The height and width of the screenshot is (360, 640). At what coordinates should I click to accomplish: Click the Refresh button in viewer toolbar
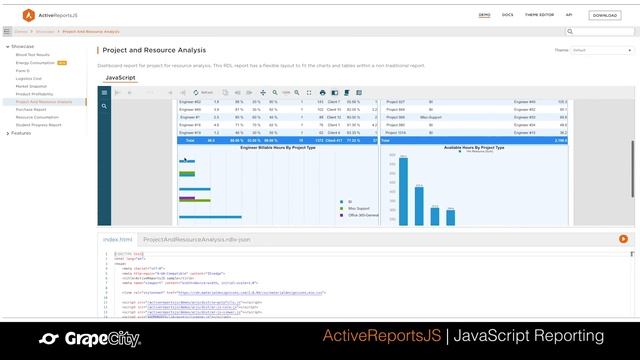coord(203,93)
